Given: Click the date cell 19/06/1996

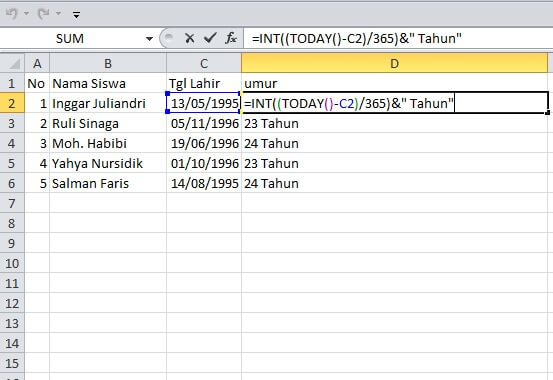Looking at the screenshot, I should pos(204,143).
